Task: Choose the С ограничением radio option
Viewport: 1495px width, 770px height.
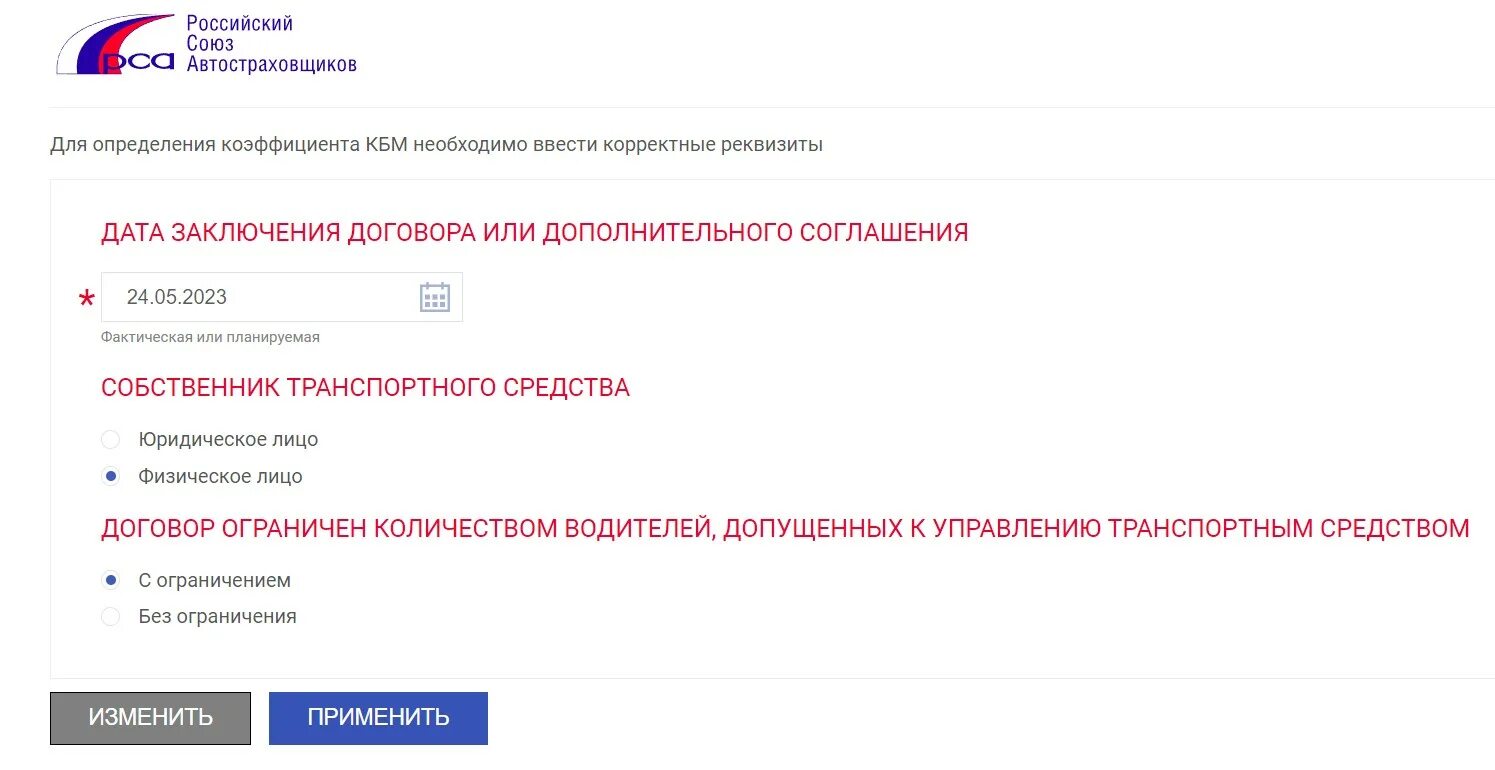Action: tap(111, 580)
